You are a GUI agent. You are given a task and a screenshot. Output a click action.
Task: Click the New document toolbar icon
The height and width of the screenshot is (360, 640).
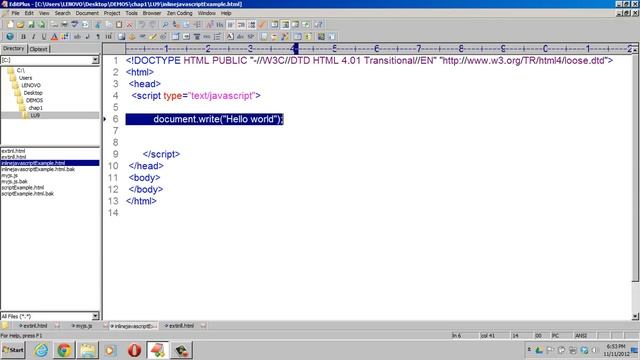(x=10, y=25)
